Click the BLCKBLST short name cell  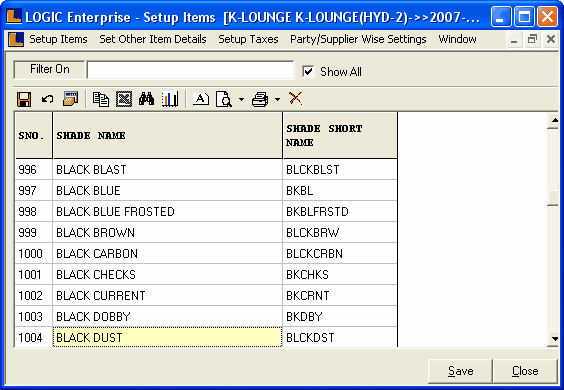click(340, 169)
